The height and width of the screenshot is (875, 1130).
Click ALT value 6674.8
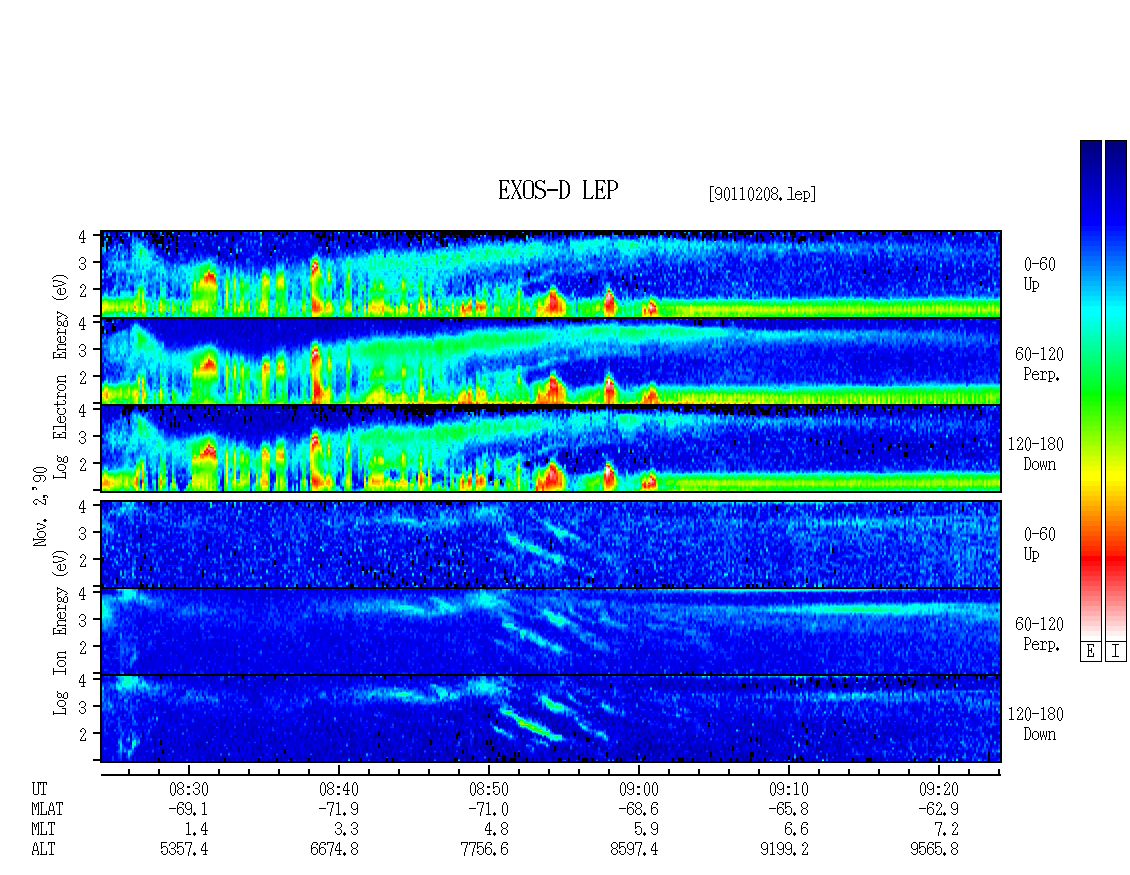coord(334,849)
